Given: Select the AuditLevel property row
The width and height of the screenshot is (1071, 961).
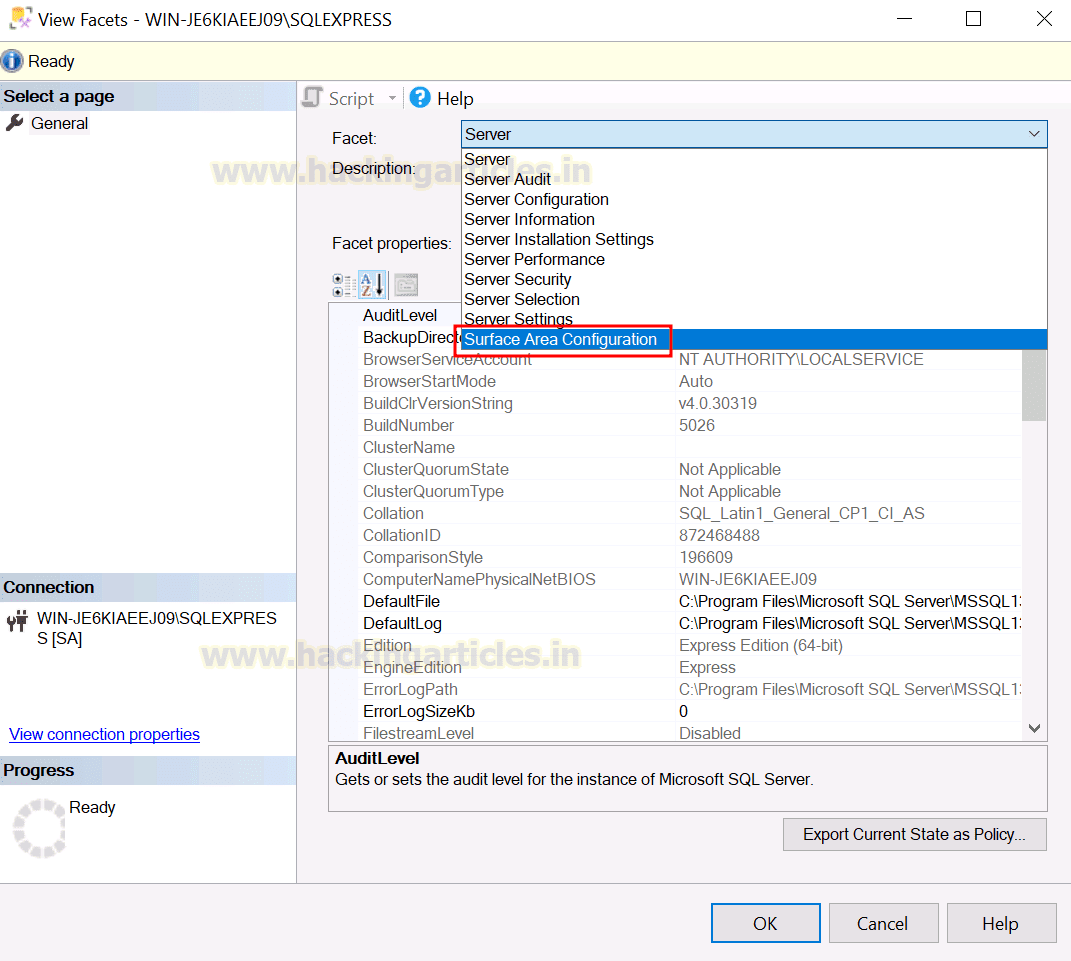Looking at the screenshot, I should [400, 316].
